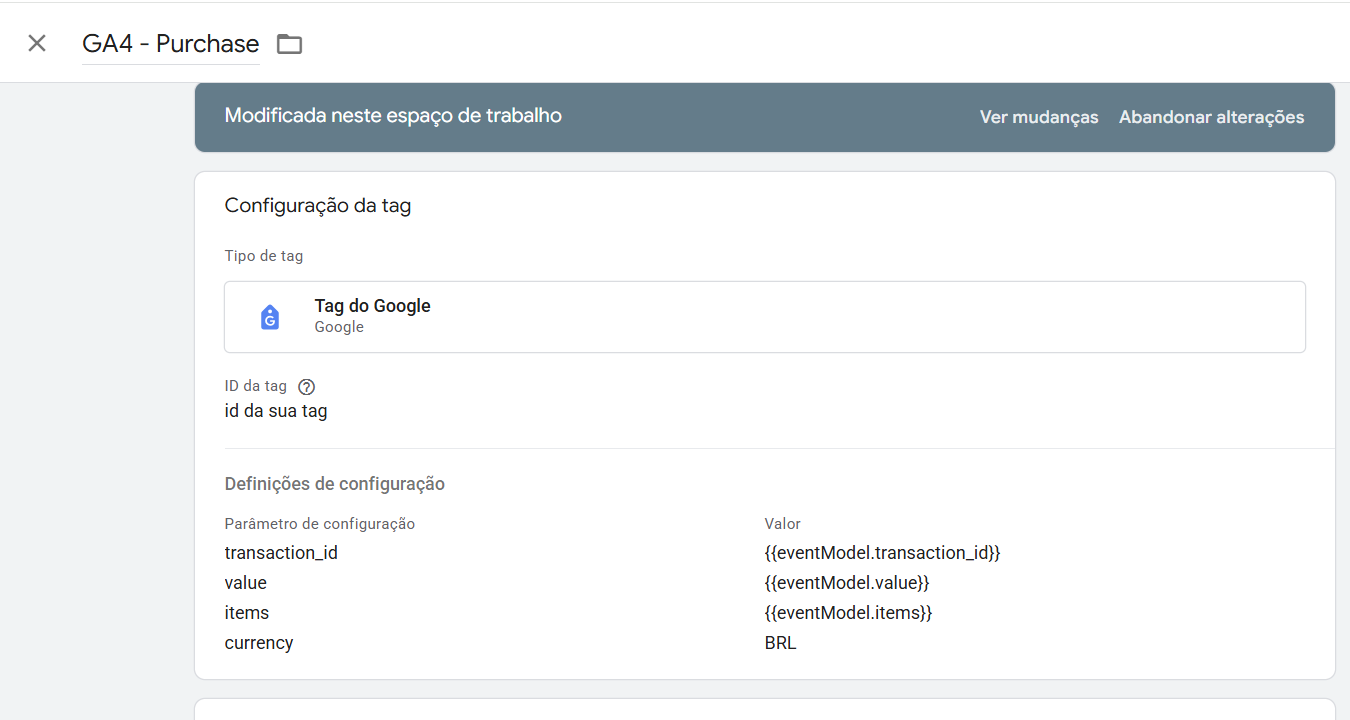Screen dimensions: 1350x720
Task: Click the {{eventModel.transaction_id}} value
Action: click(x=882, y=553)
